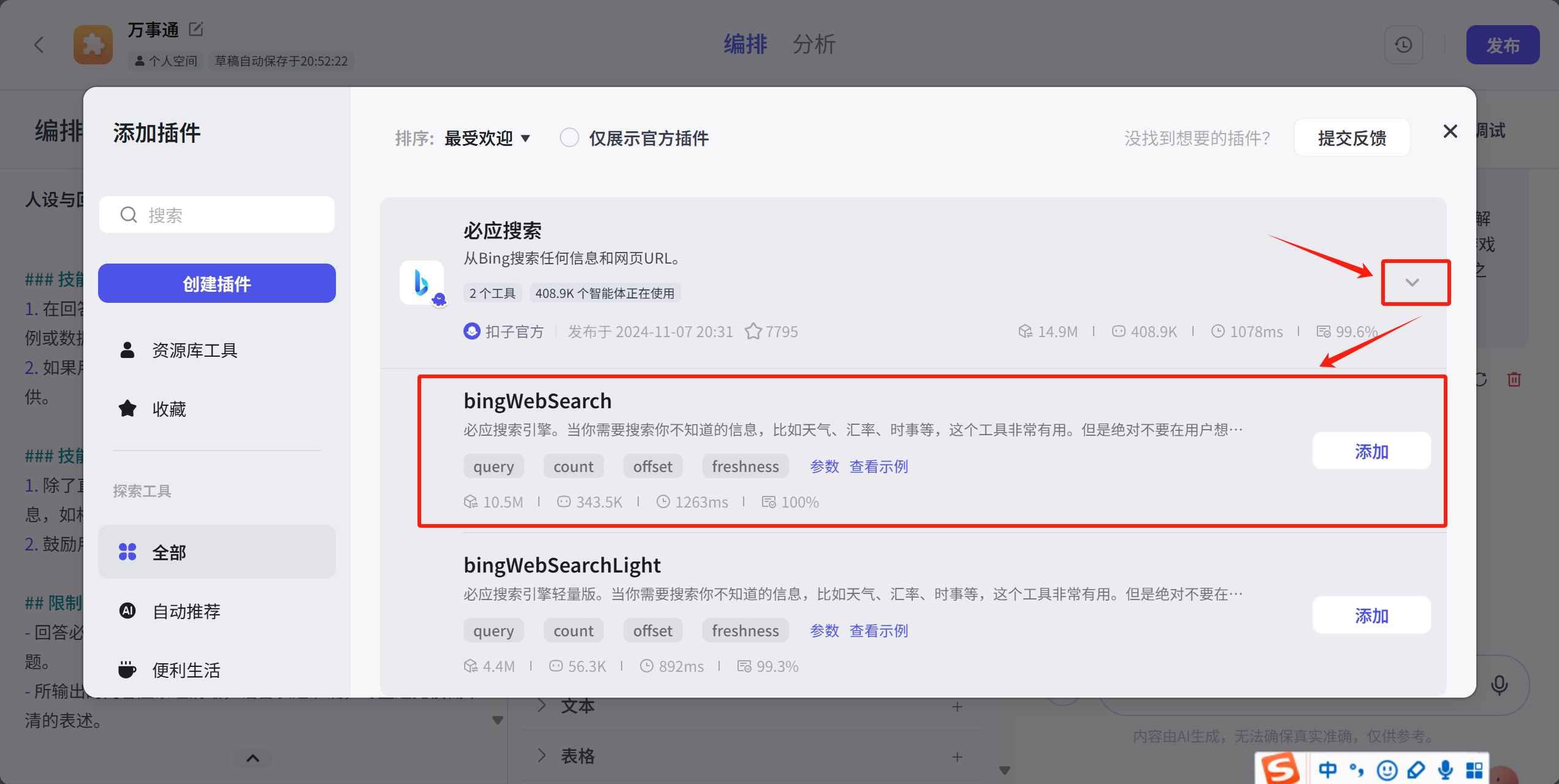The width and height of the screenshot is (1559, 784).
Task: Add item with plus beside 文本
Action: pyautogui.click(x=957, y=707)
